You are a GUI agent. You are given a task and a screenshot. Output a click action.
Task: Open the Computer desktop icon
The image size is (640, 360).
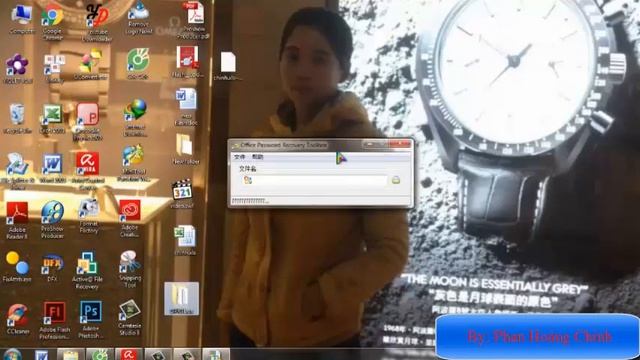(x=21, y=19)
